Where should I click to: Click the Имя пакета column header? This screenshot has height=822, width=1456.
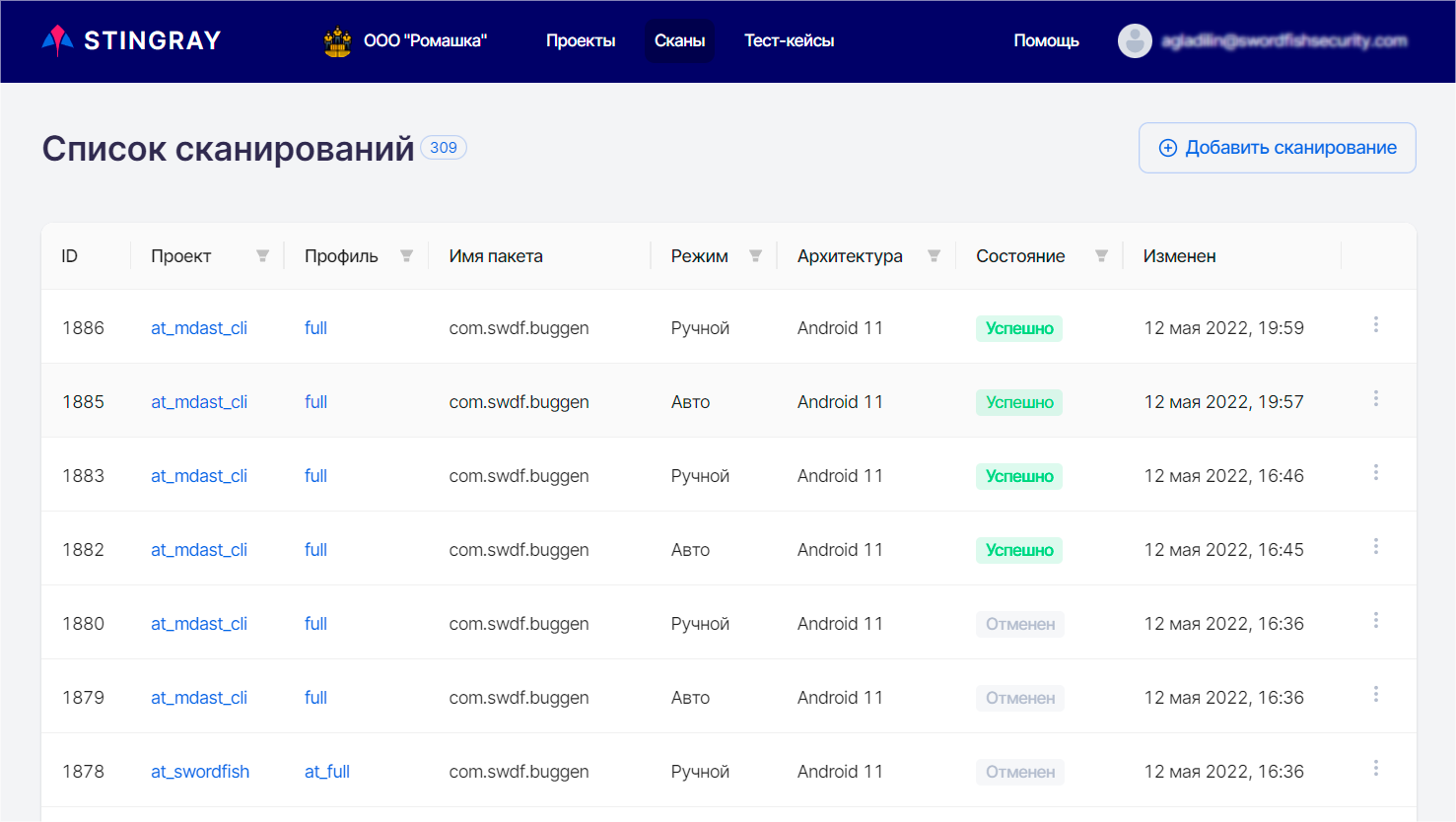496,256
